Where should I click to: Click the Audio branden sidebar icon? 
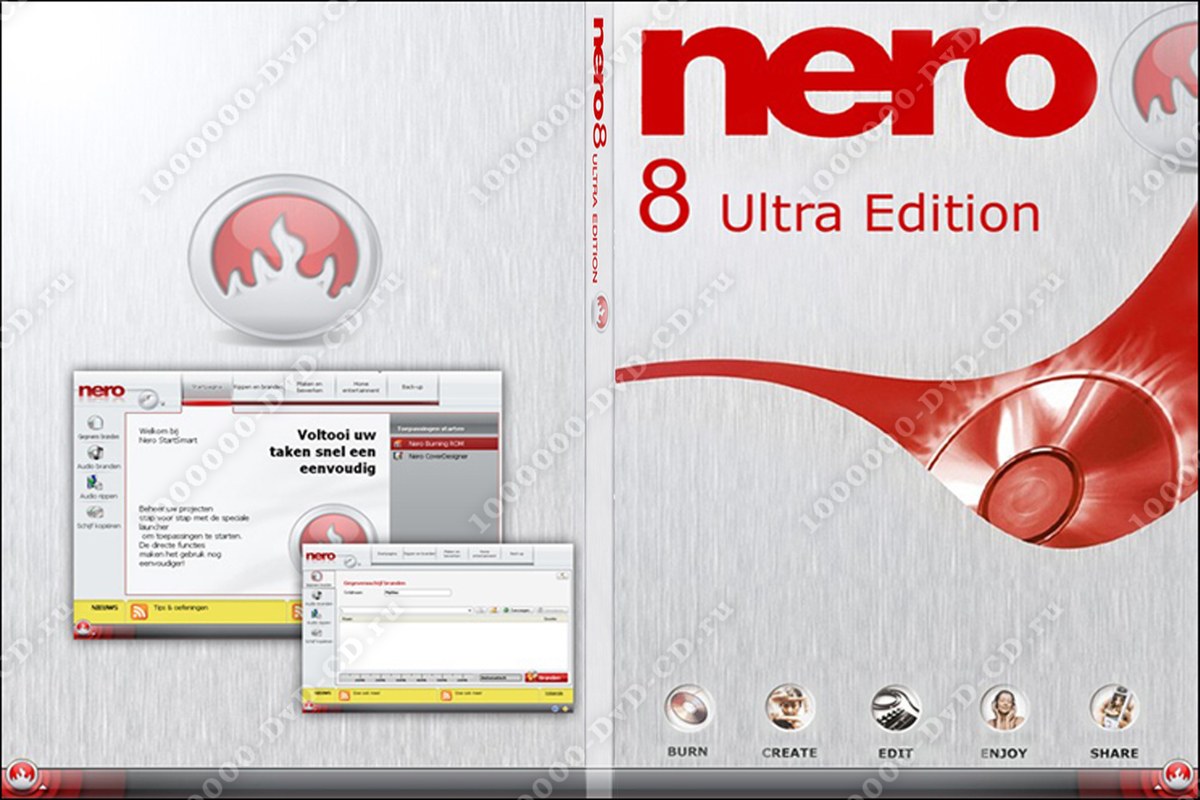point(96,455)
